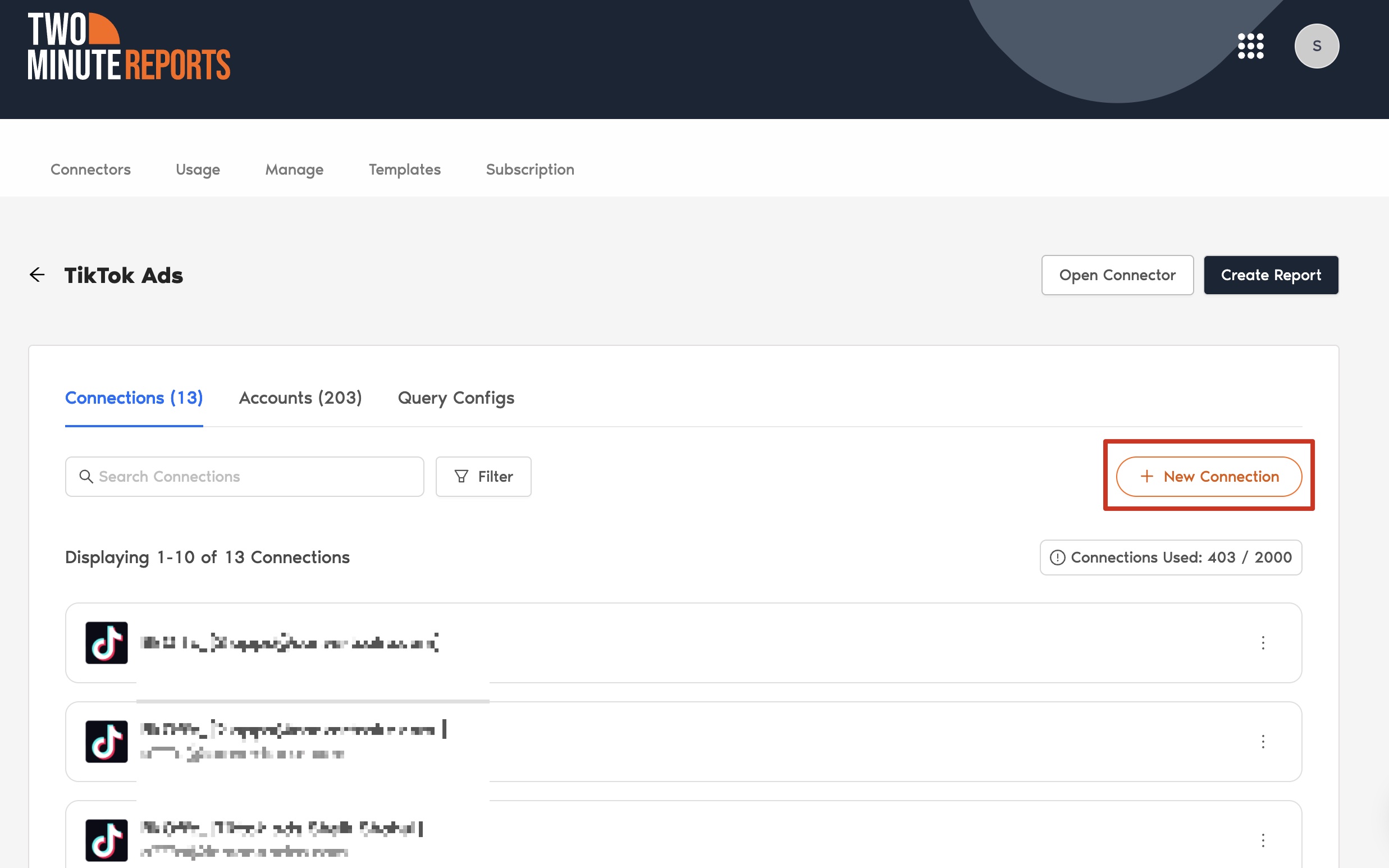Click the second connection's TikTok icon
Image resolution: width=1389 pixels, height=868 pixels.
click(107, 741)
